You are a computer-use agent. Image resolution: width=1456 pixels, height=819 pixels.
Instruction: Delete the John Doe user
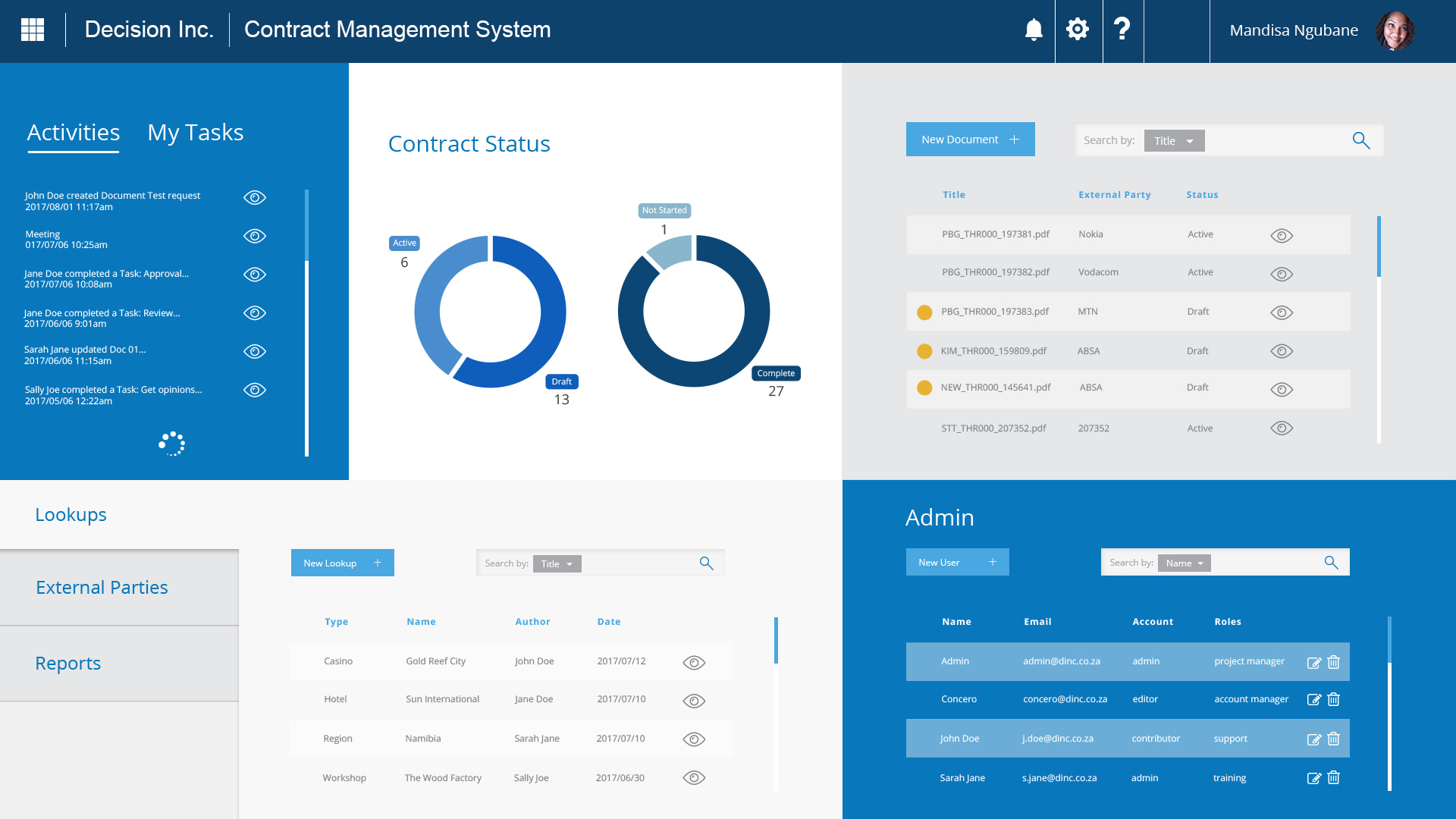1334,739
